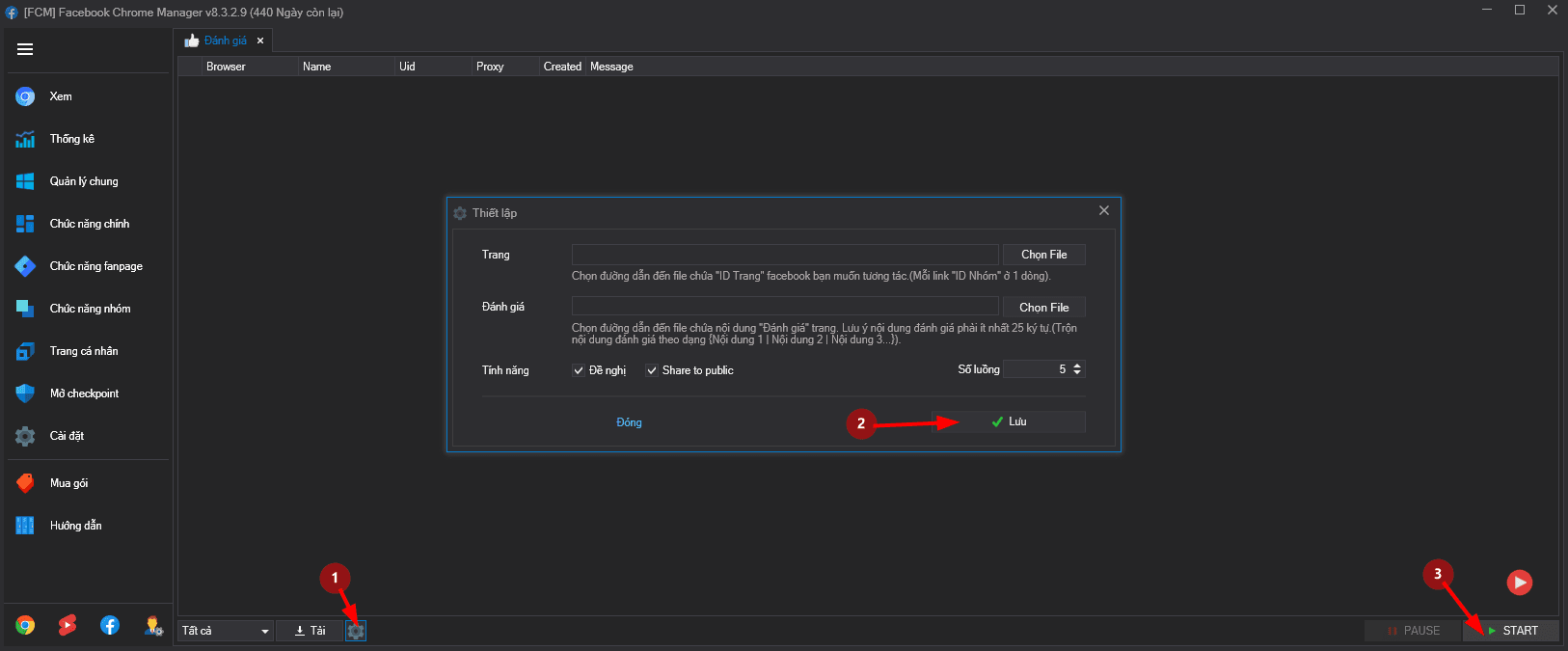Click the Browser column header
Viewport: 1568px width, 651px height.
pos(251,67)
